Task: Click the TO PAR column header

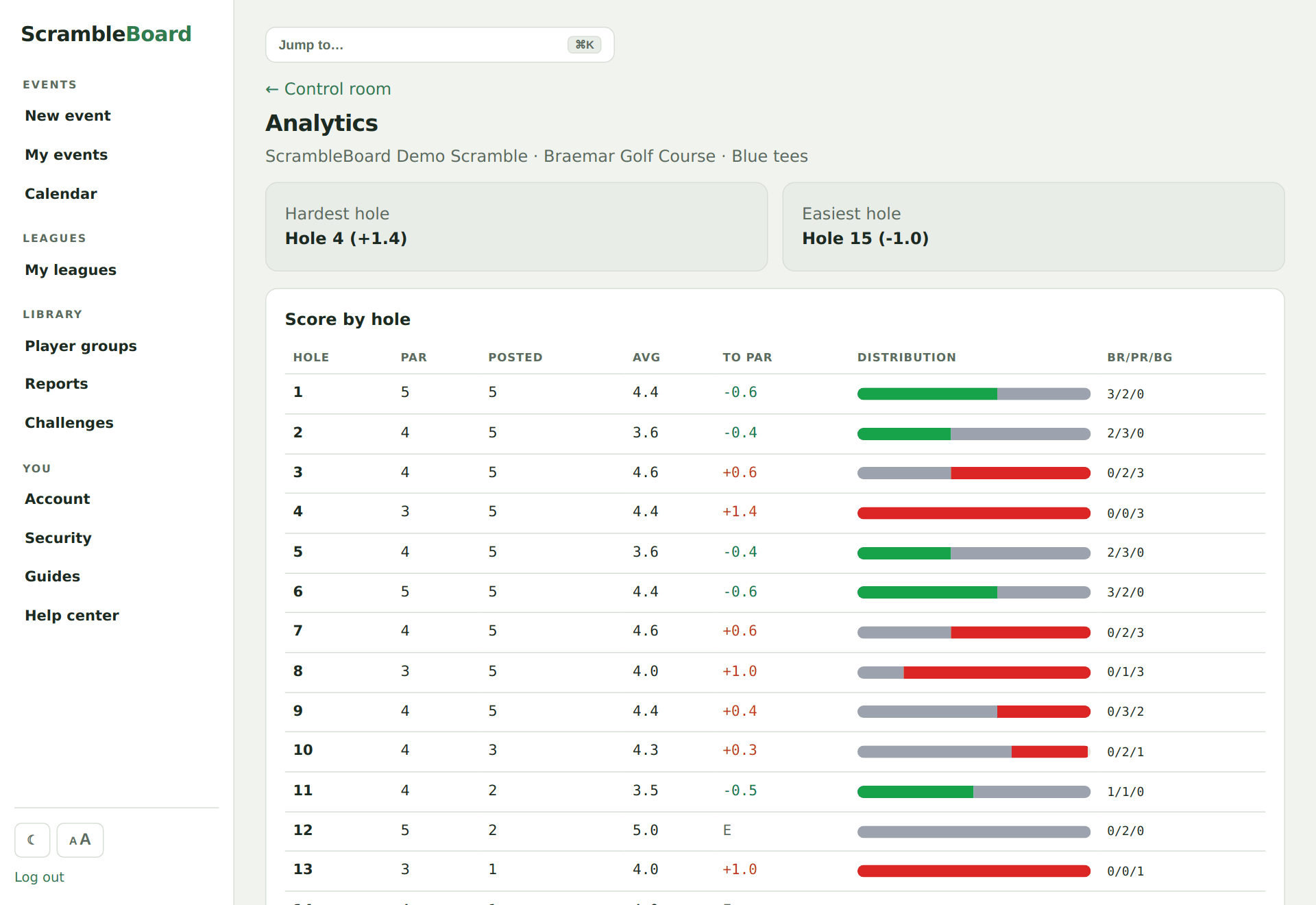Action: click(747, 357)
